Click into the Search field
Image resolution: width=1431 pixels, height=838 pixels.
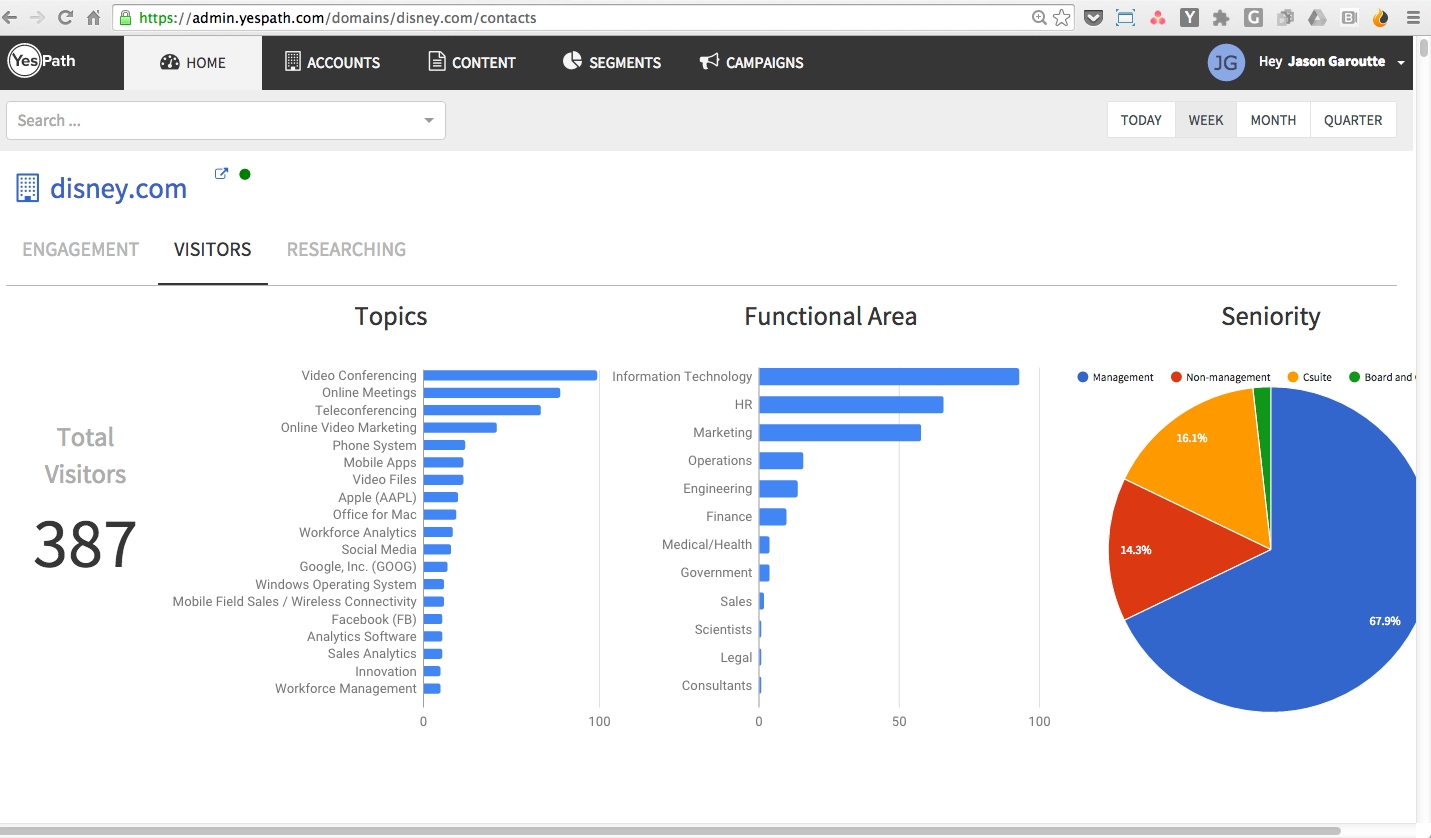pos(226,120)
